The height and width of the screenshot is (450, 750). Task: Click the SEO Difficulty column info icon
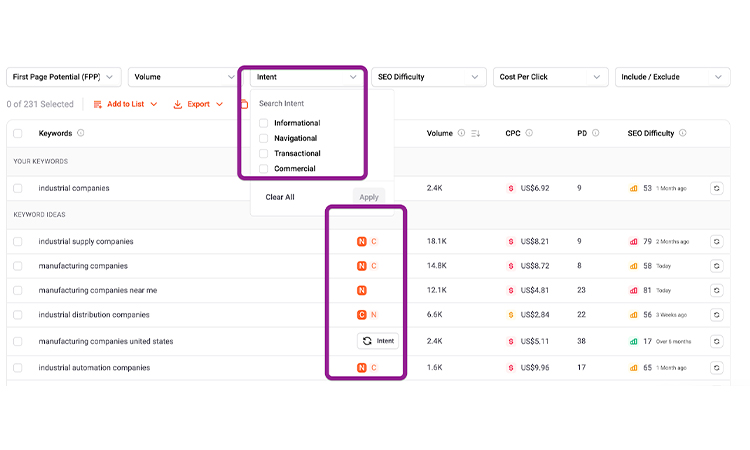pyautogui.click(x=683, y=133)
